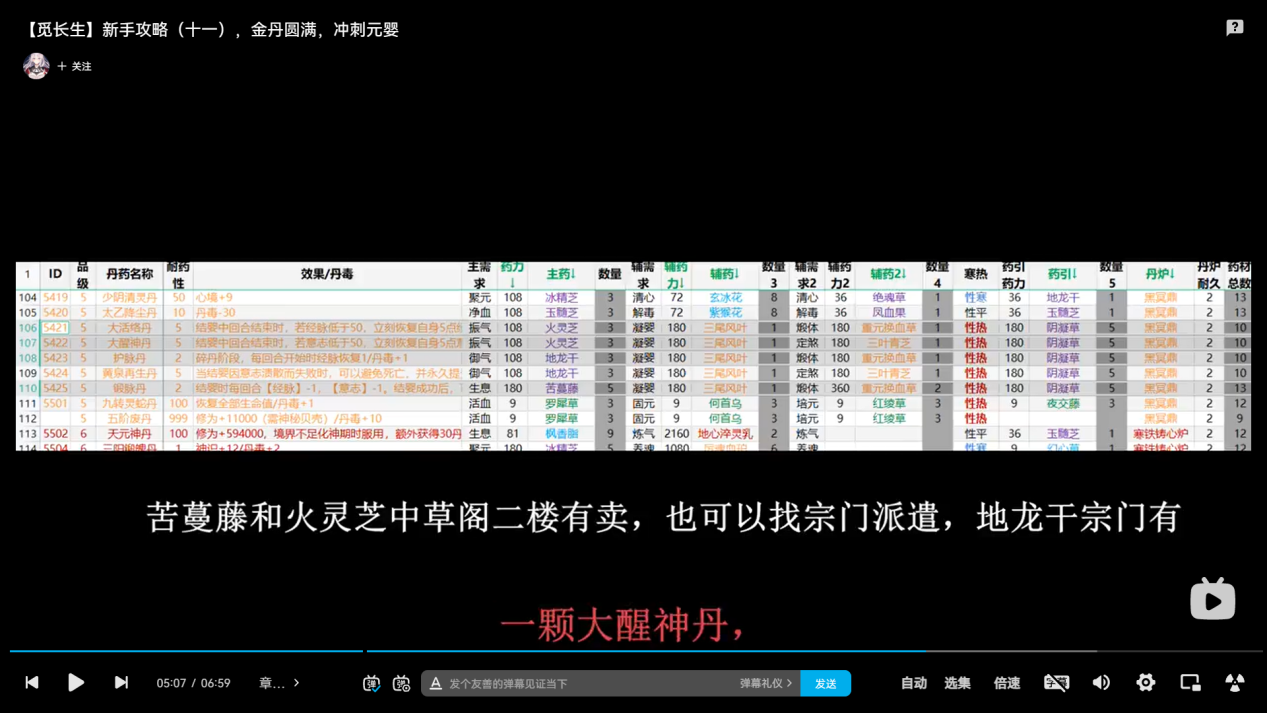Click the 丹炉 column header
The height and width of the screenshot is (713, 1267).
pos(1160,274)
